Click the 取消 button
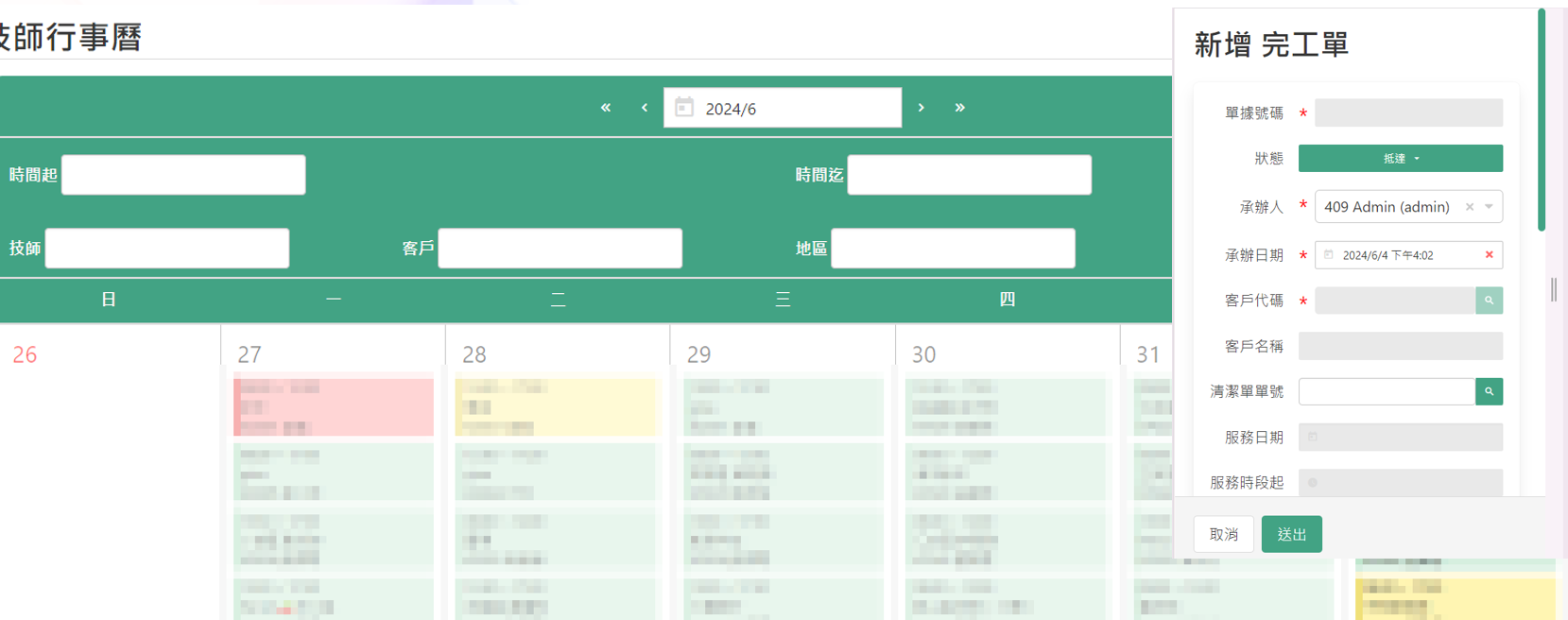1568x620 pixels. (1223, 534)
